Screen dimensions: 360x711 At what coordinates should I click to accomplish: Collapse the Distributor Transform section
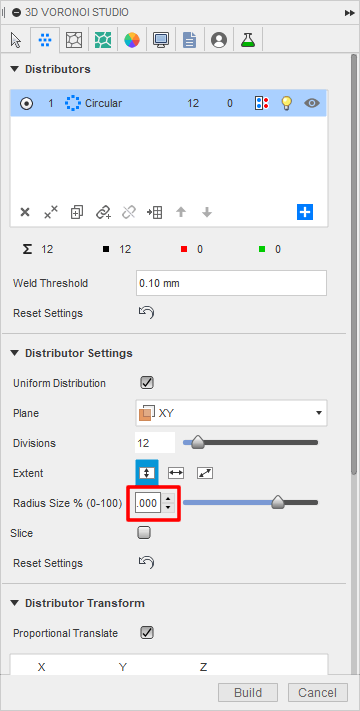pyautogui.click(x=15, y=603)
